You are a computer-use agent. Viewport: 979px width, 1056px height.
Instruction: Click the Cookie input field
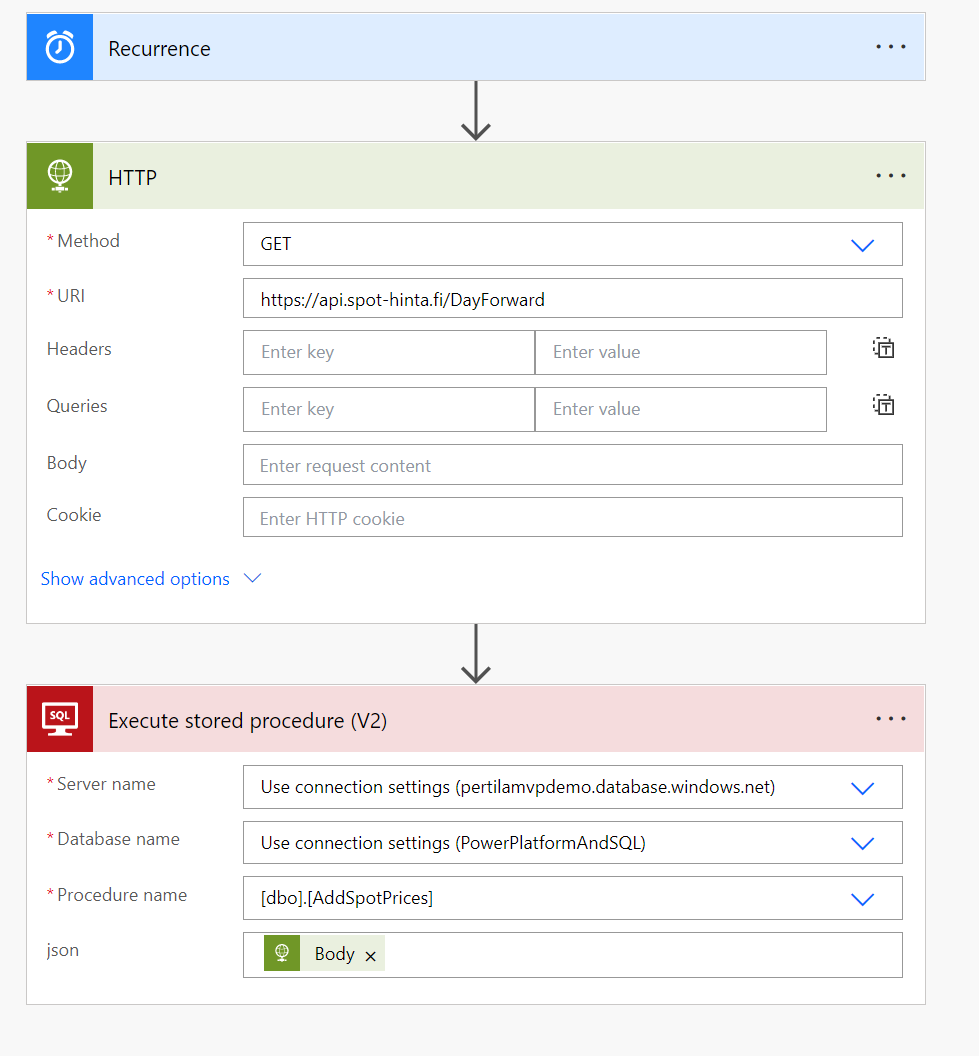pyautogui.click(x=572, y=518)
